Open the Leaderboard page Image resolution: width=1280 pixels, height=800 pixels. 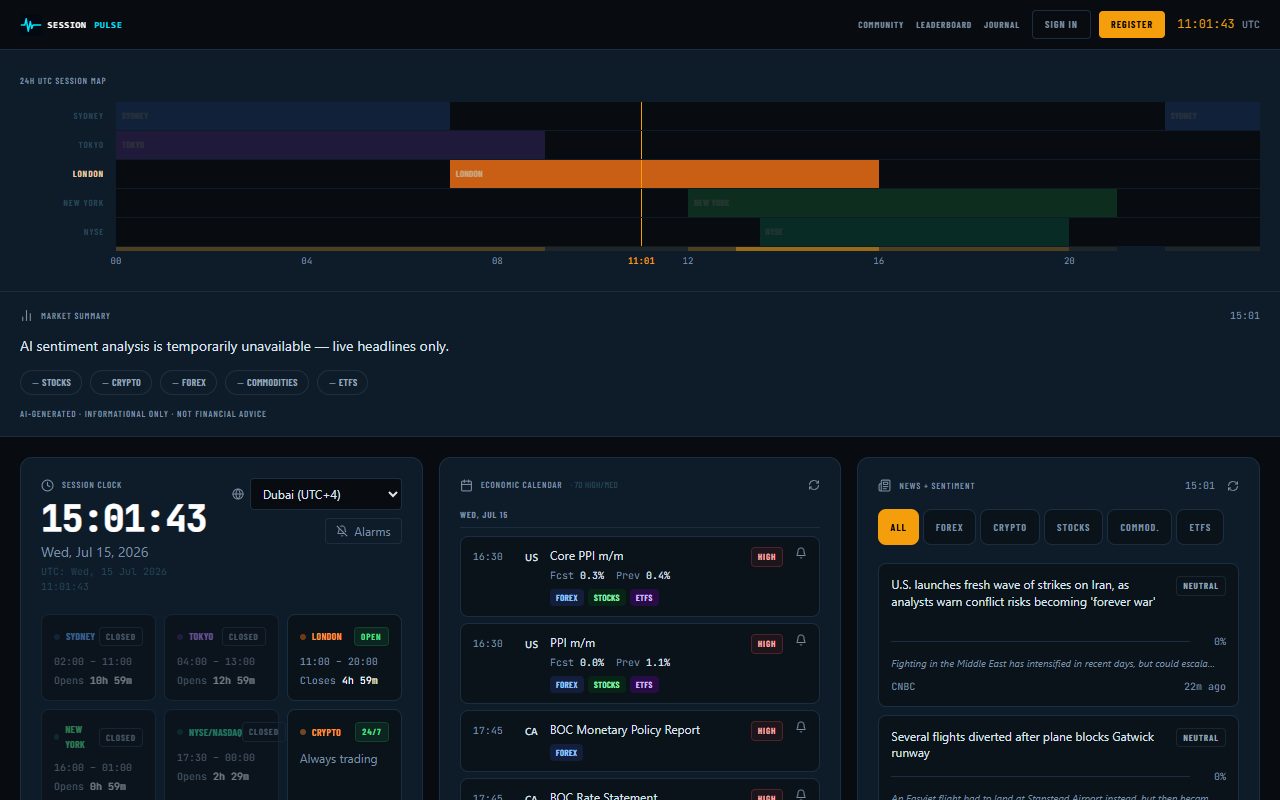click(x=943, y=25)
